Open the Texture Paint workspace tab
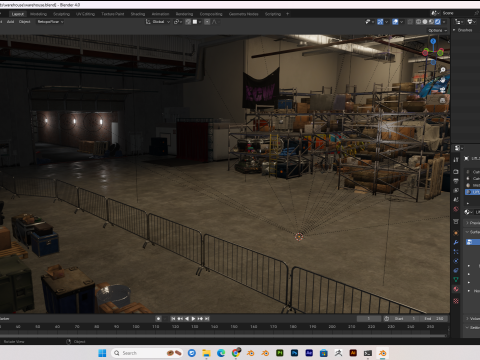 point(113,14)
